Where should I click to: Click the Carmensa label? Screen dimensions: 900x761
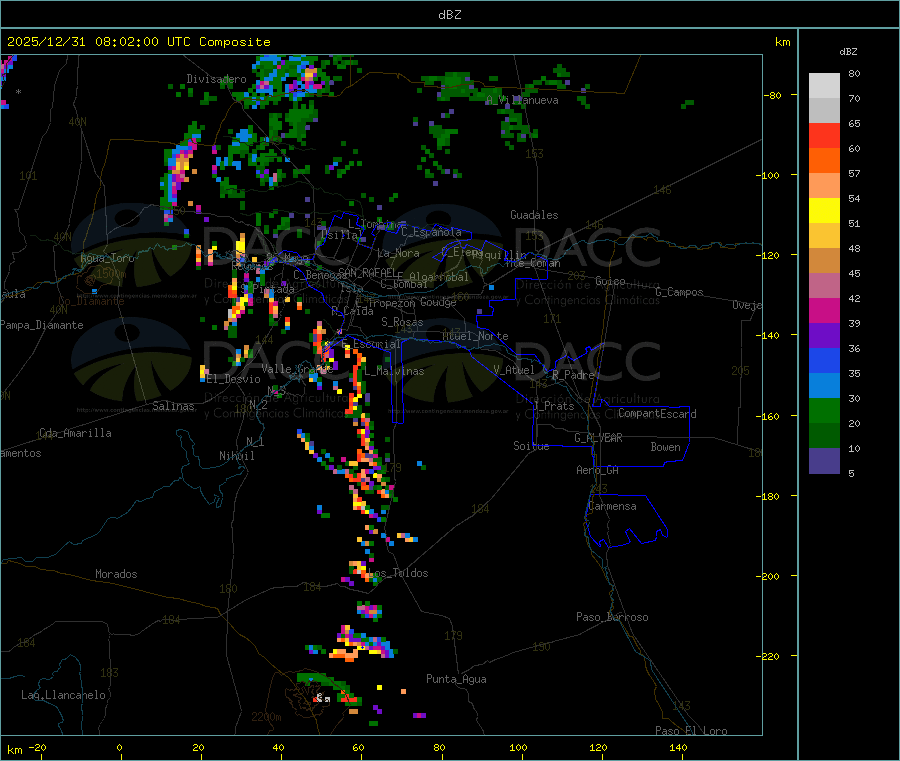tap(612, 506)
